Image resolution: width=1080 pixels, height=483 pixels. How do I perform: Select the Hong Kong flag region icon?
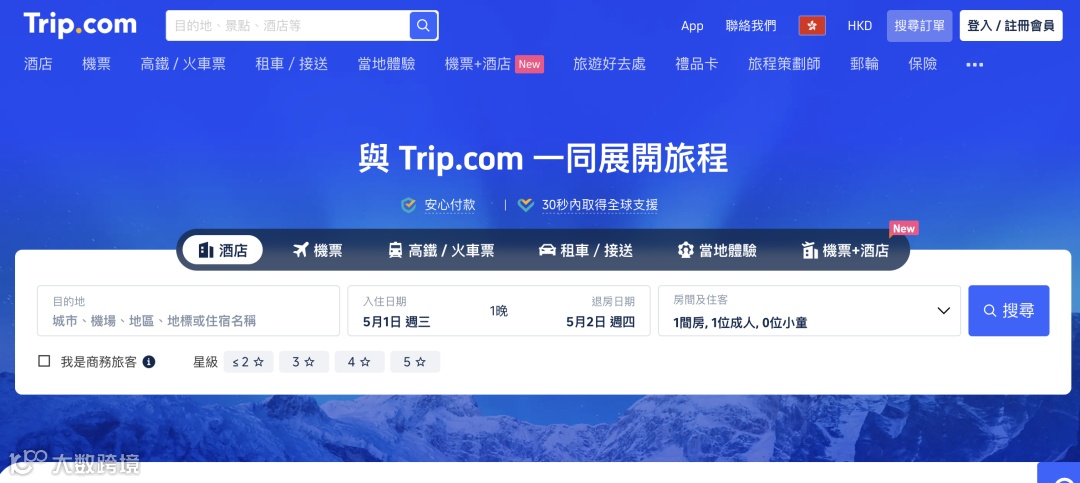(812, 26)
